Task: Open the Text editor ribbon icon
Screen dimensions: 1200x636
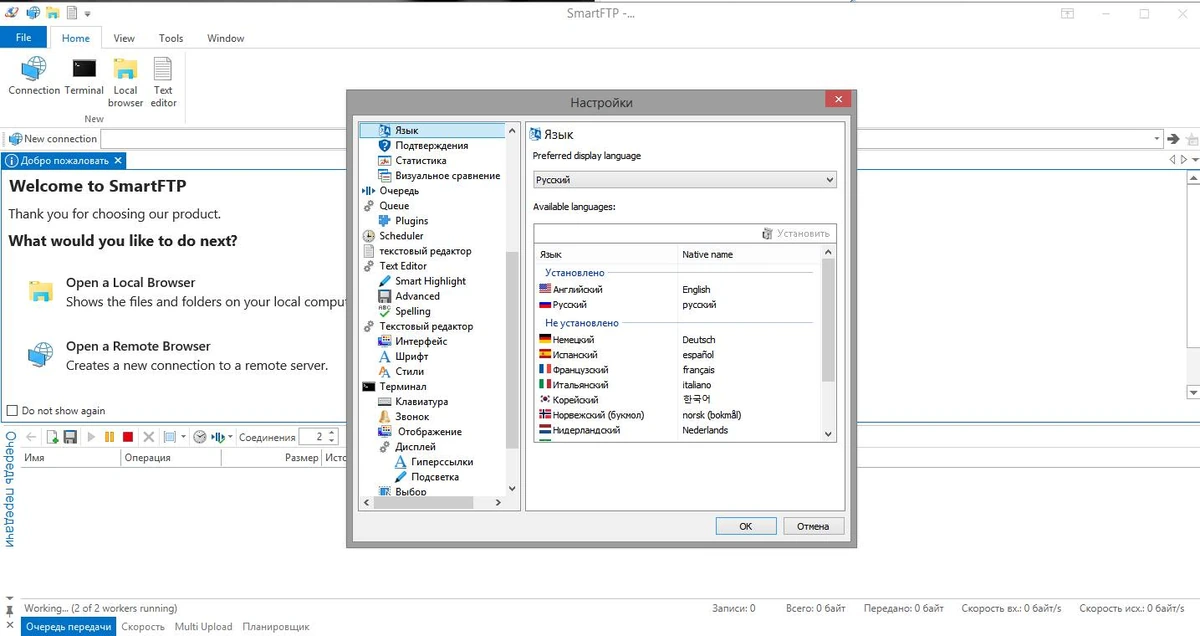Action: coord(163,83)
